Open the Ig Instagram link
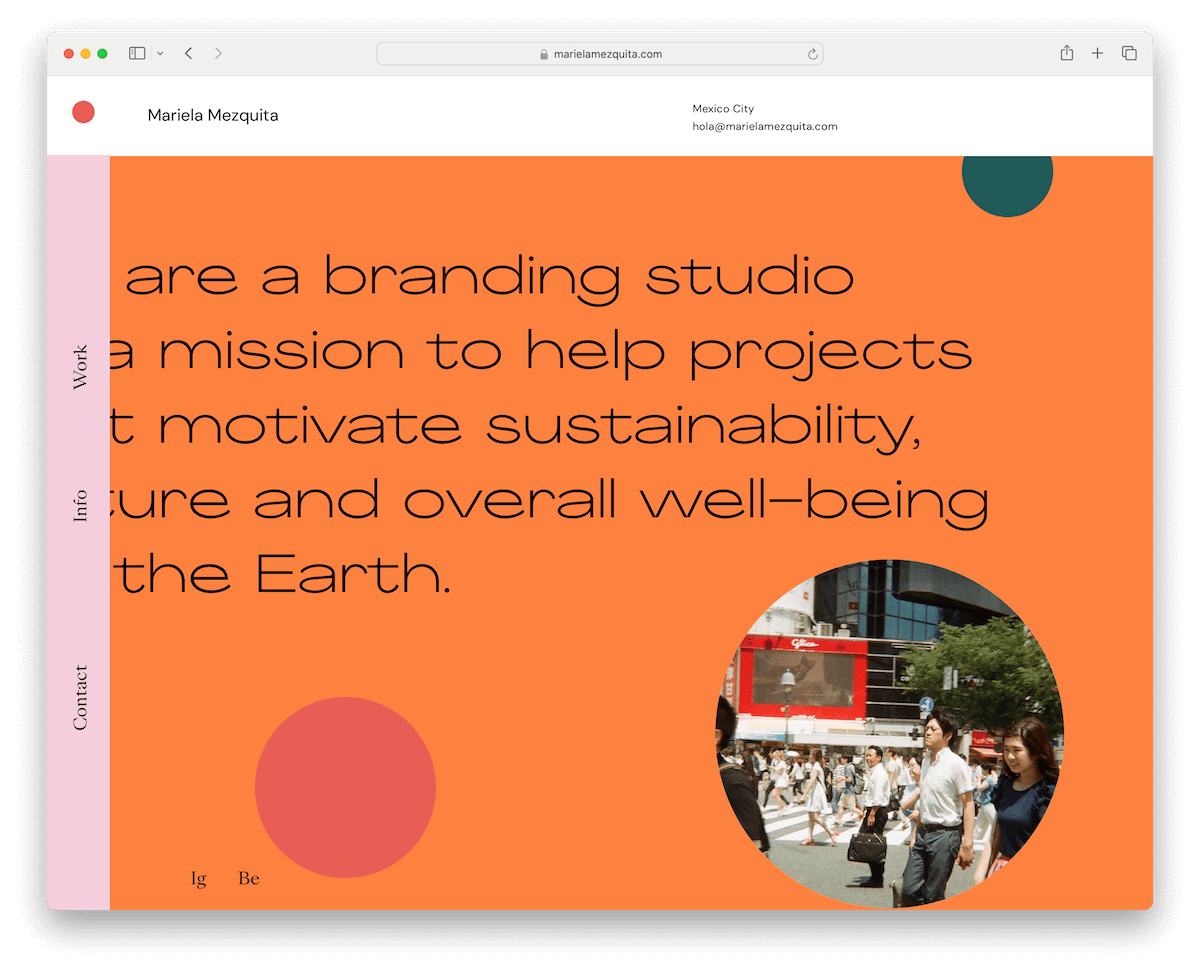This screenshot has width=1200, height=972. coord(199,878)
